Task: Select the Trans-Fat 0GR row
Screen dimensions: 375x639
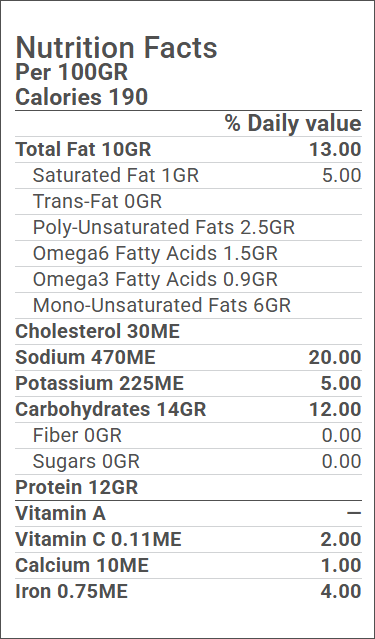Action: [x=188, y=201]
